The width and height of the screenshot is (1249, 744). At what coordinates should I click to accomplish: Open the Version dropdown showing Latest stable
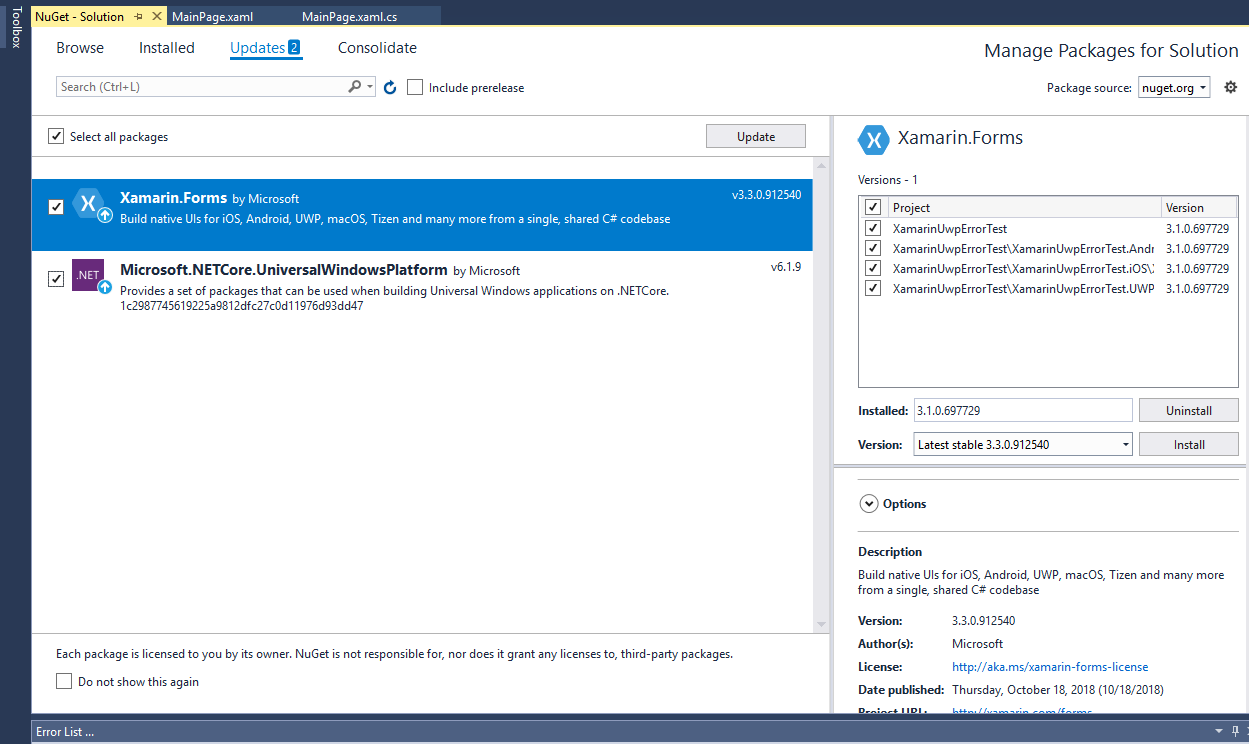1124,444
